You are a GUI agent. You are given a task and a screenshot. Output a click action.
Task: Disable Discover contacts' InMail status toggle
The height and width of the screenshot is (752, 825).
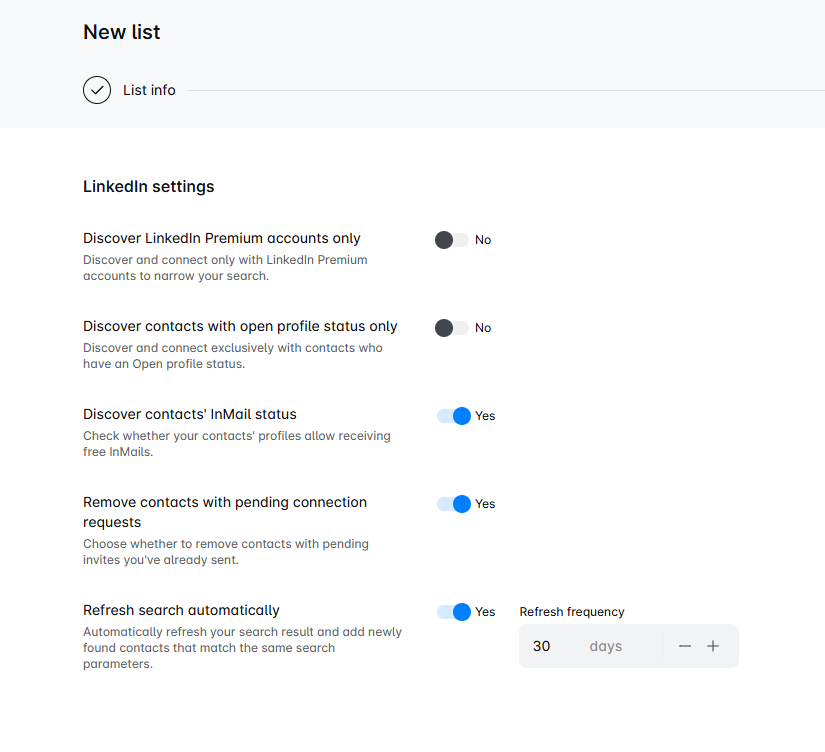tap(454, 416)
